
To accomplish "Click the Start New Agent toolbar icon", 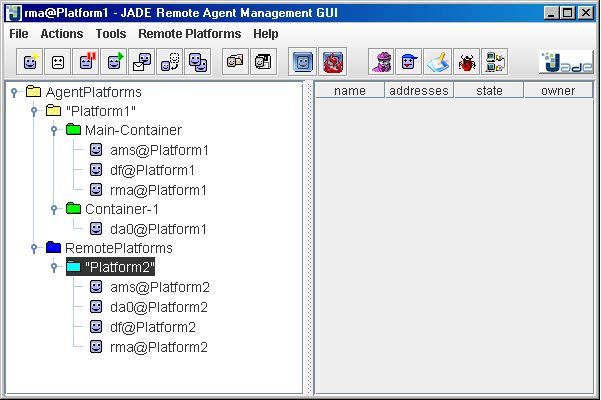I will coord(30,62).
